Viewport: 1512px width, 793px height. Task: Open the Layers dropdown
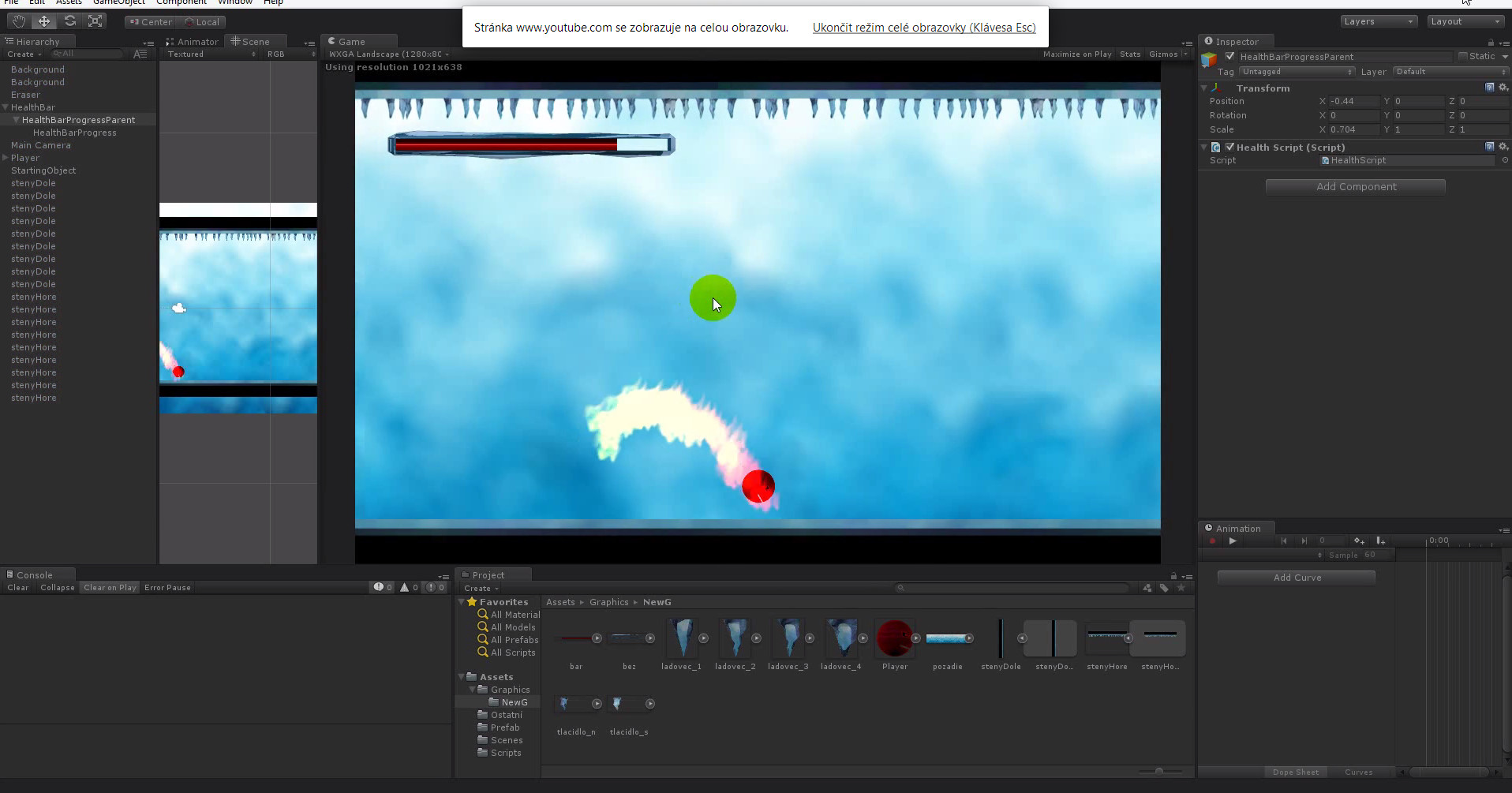[1379, 21]
